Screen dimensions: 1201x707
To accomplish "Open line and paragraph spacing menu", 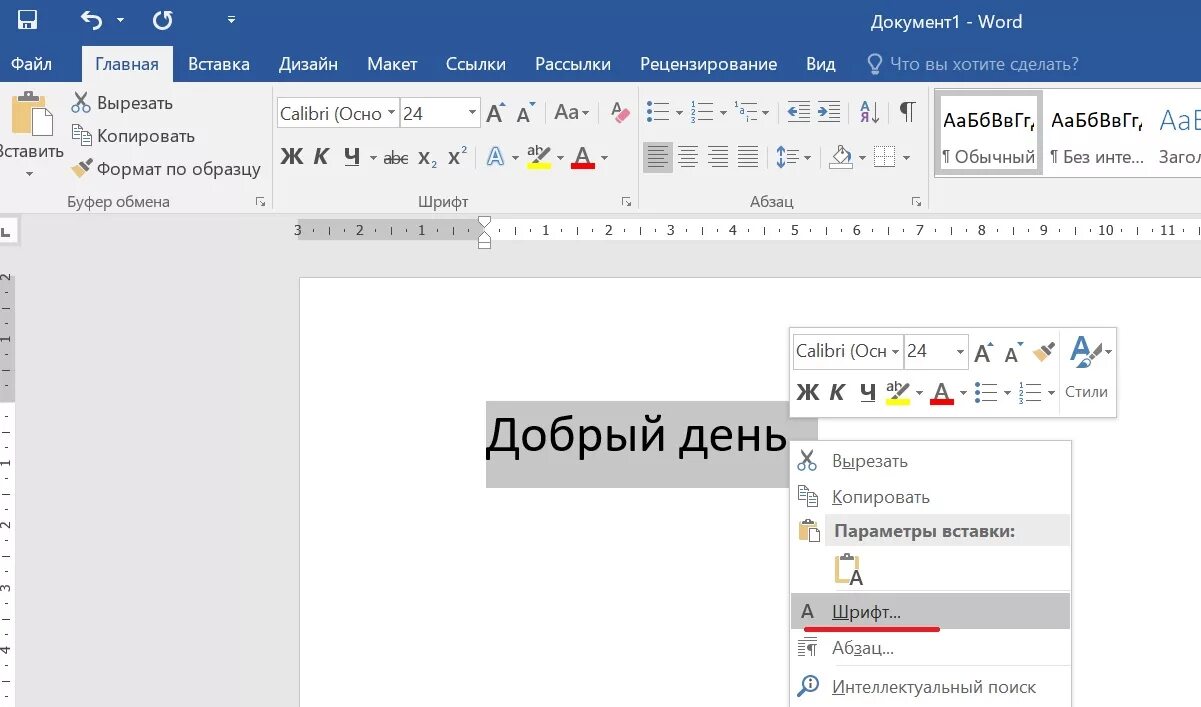I will tap(794, 157).
